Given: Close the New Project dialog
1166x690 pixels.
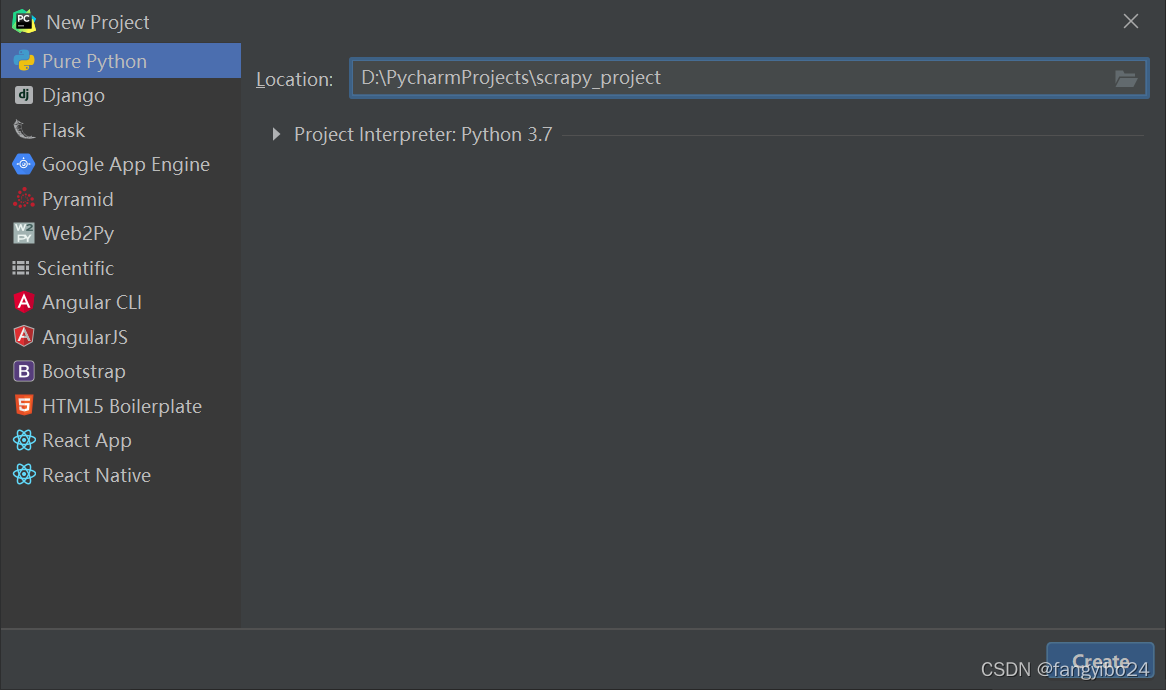Looking at the screenshot, I should pos(1131,22).
